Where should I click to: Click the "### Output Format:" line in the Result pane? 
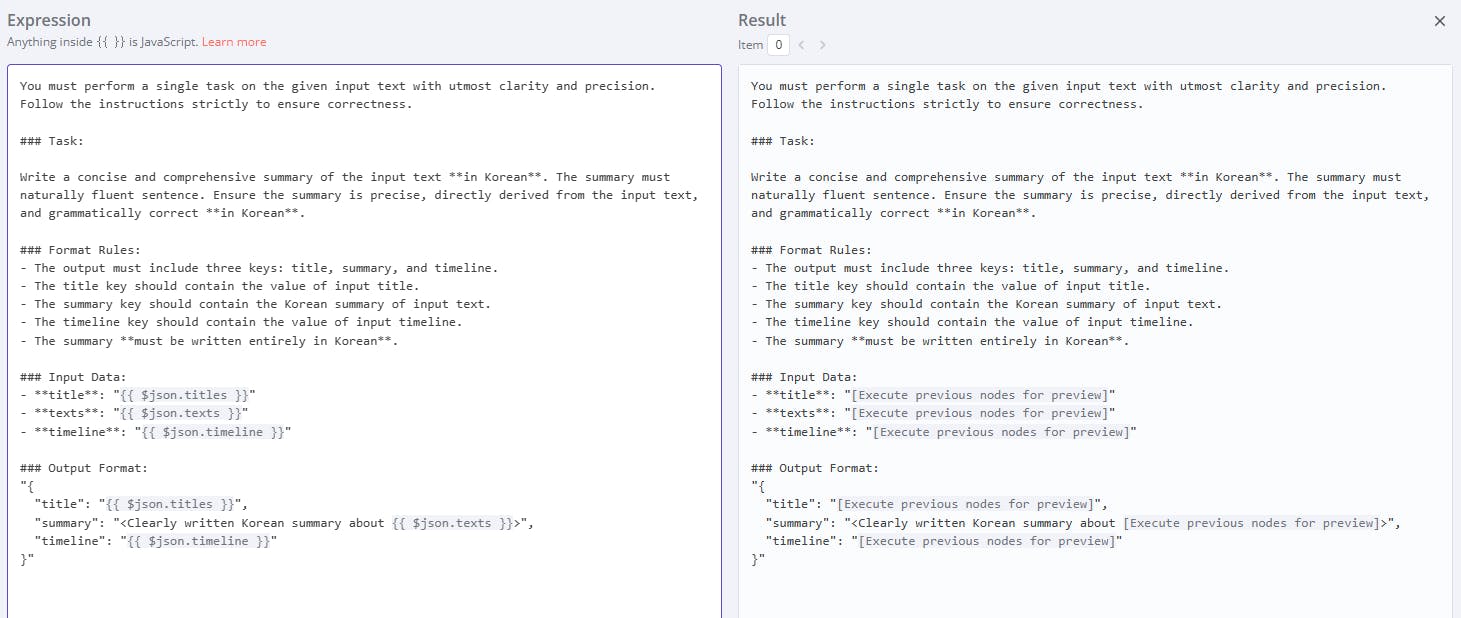[x=815, y=468]
